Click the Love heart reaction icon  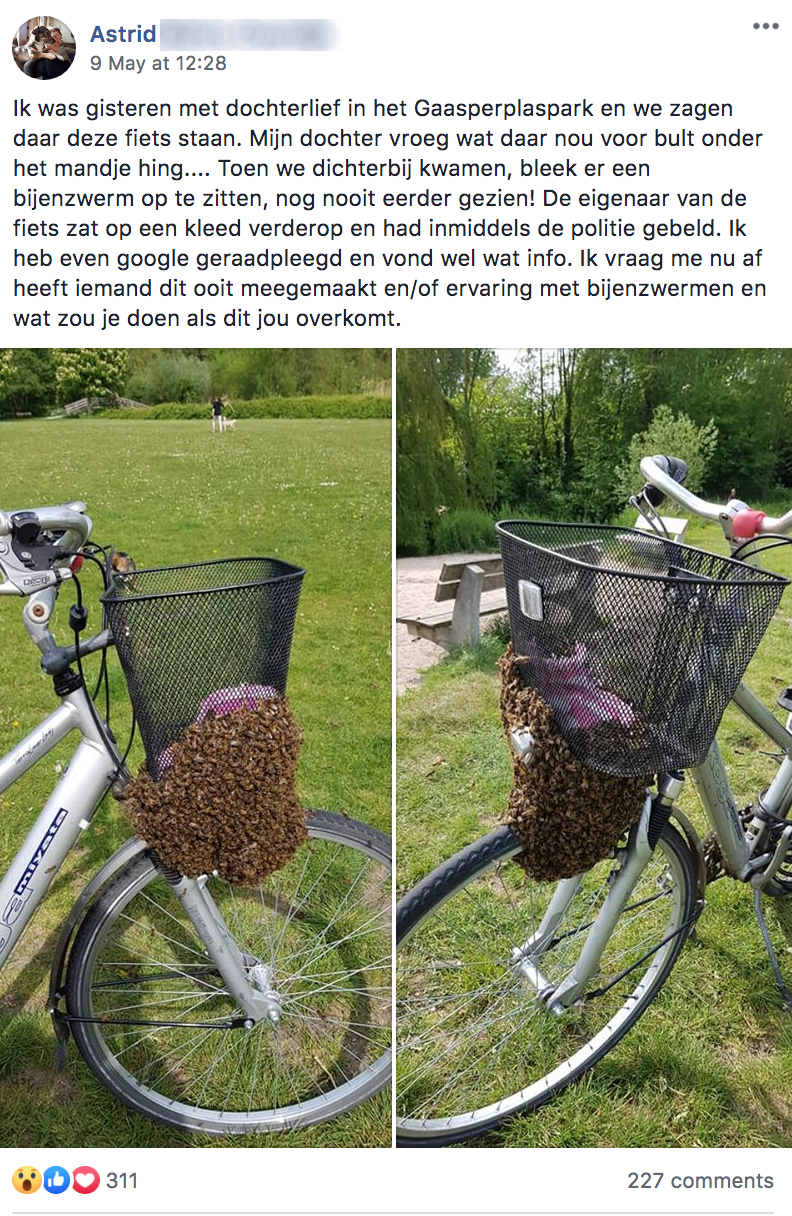coord(86,1180)
